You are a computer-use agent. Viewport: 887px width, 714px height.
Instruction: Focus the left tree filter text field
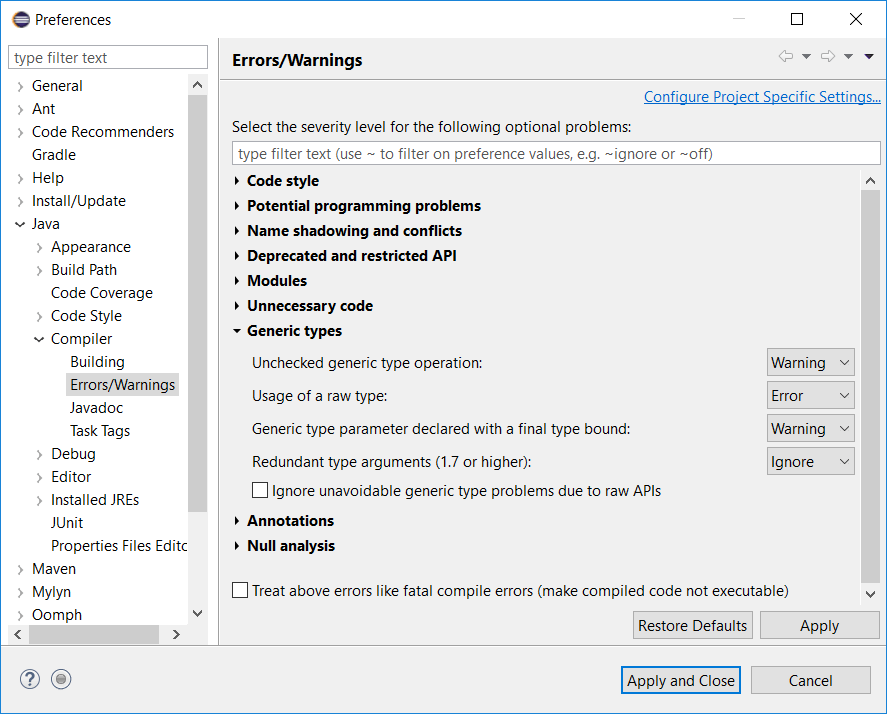point(108,58)
